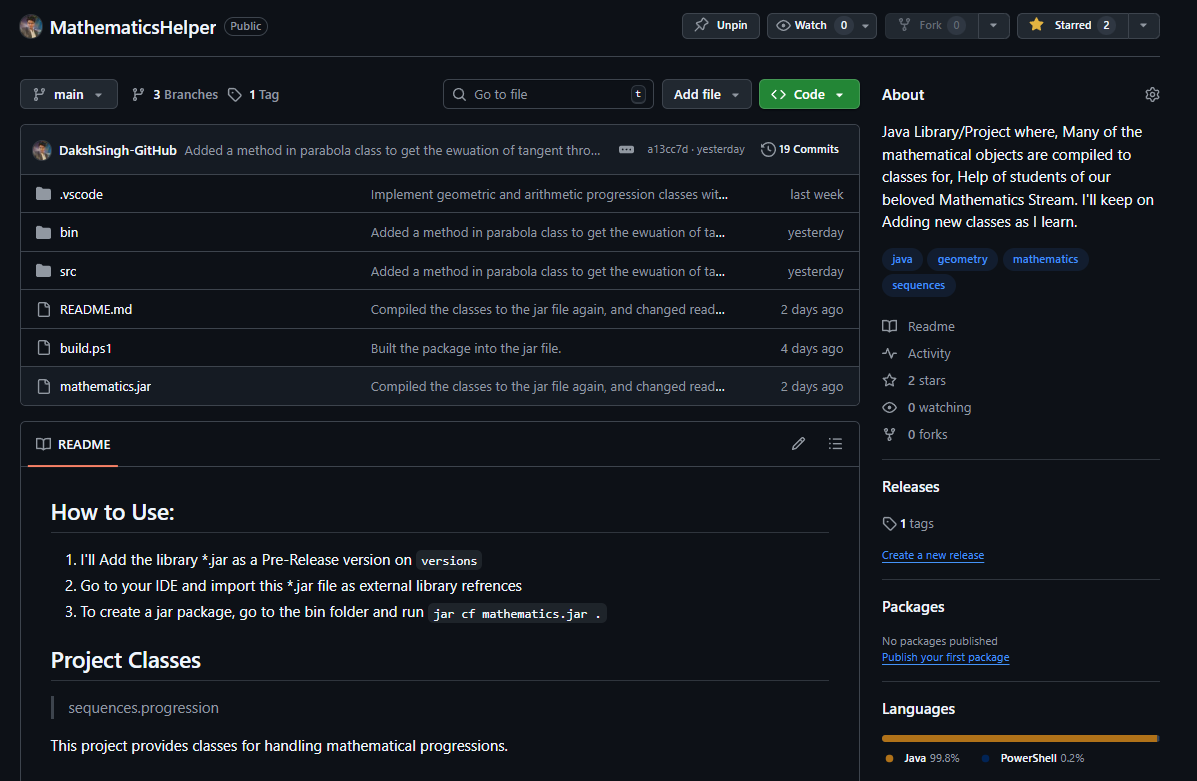1197x781 pixels.
Task: Click the About settings gear icon
Action: [1152, 95]
